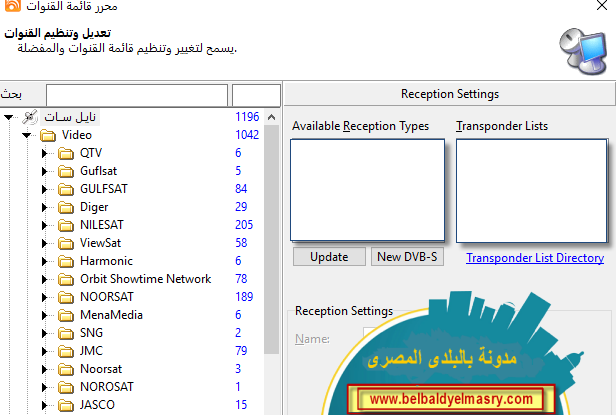Screen dimensions: 616x415
Task: Click the 205 count next to NILESAT
Action: coord(244,225)
